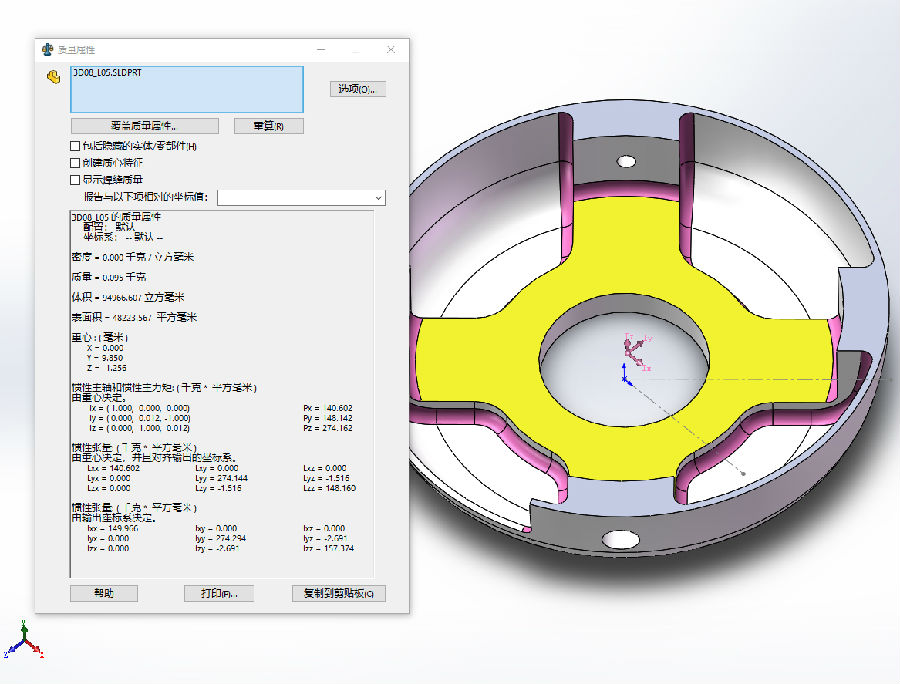This screenshot has width=900, height=684.
Task: Enable include hidden bodies/components (H) checkbox
Action: click(75, 146)
